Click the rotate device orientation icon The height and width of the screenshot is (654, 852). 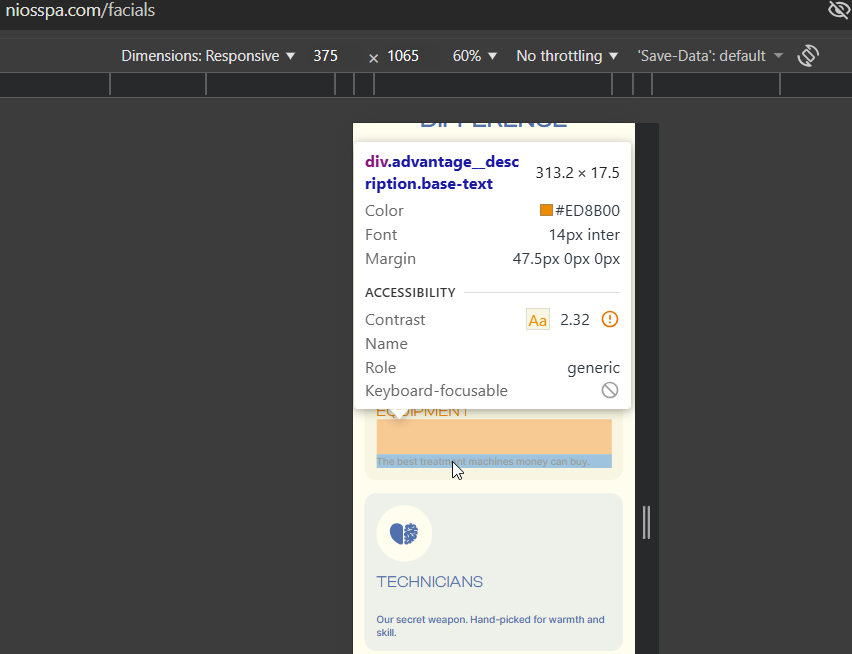pos(808,55)
